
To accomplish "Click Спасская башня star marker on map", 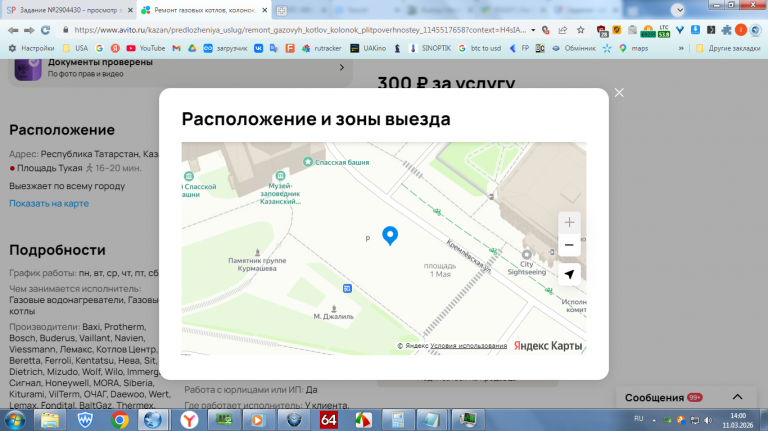I will [x=308, y=162].
